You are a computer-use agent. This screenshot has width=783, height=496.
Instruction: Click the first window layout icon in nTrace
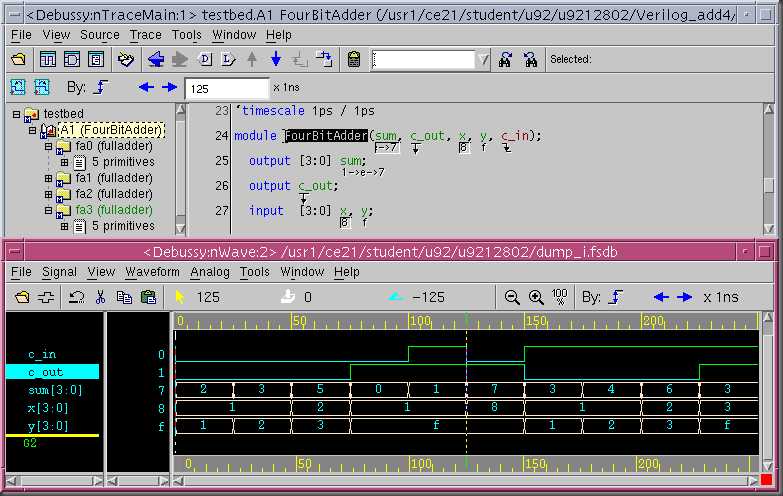tap(47, 59)
